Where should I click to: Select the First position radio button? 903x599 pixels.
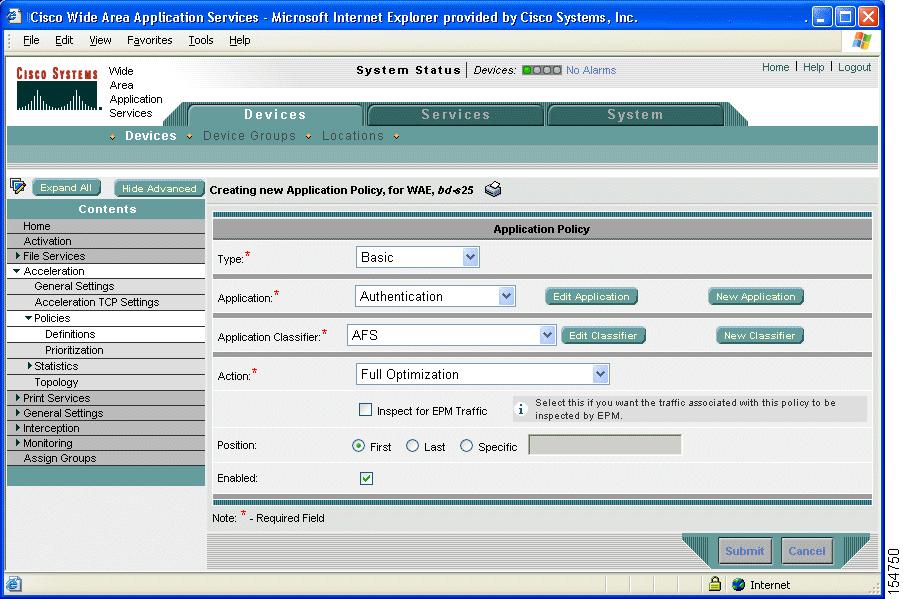coord(358,446)
